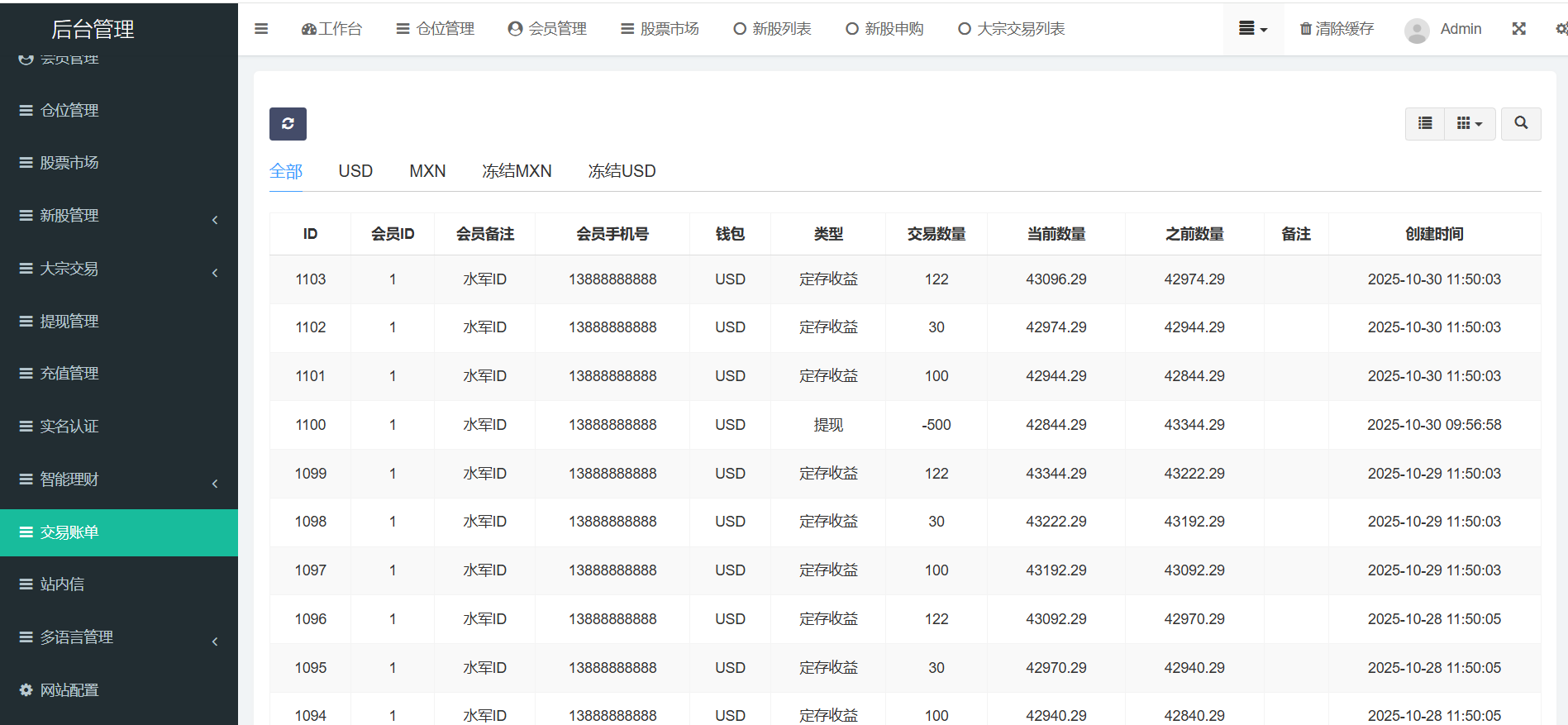This screenshot has height=725, width=1568.
Task: Expand the 智能理财 sidebar submenu
Action: point(214,483)
